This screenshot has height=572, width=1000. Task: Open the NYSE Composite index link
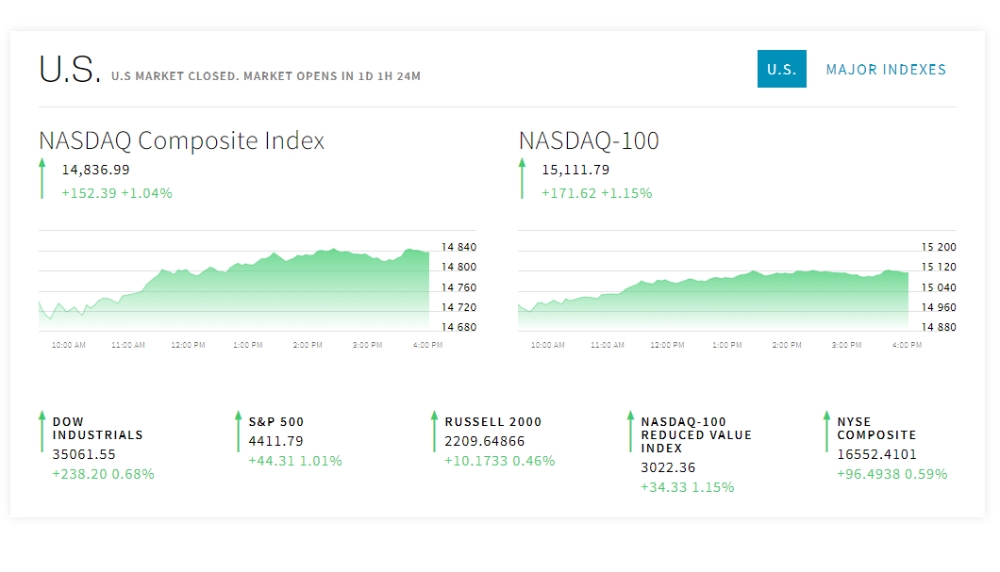click(876, 429)
